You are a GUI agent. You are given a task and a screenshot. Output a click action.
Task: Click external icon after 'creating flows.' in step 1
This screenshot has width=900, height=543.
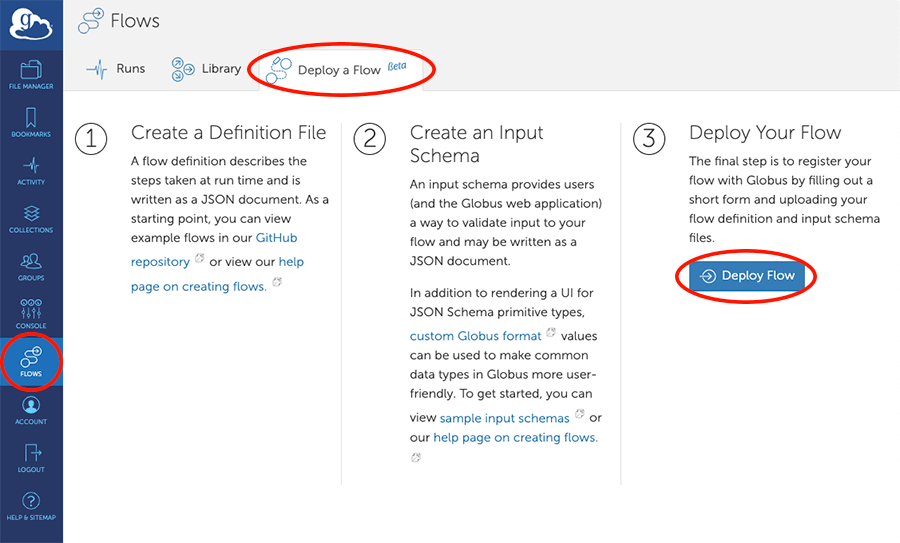[x=277, y=282]
